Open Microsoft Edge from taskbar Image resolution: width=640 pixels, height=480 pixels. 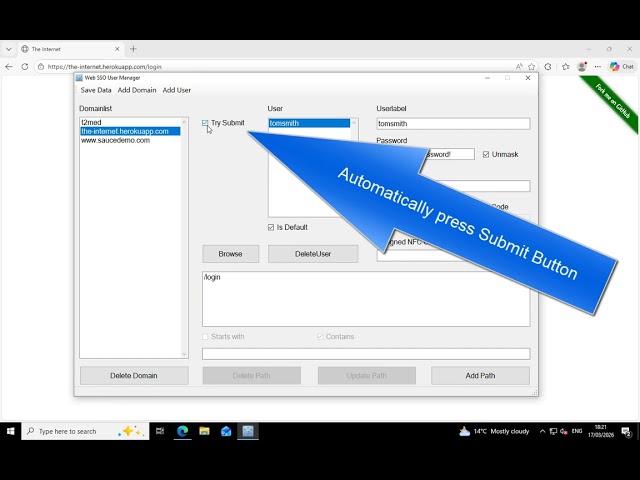click(x=182, y=431)
